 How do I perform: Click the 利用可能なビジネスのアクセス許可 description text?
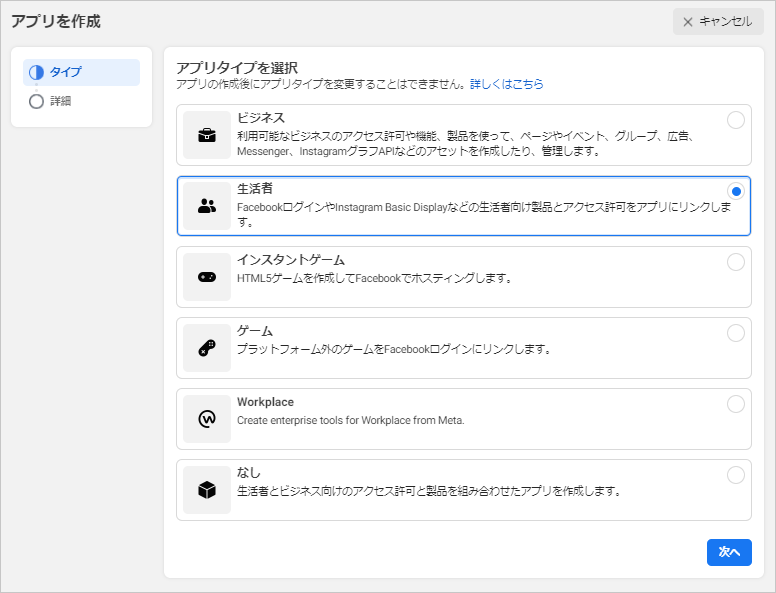(465, 144)
